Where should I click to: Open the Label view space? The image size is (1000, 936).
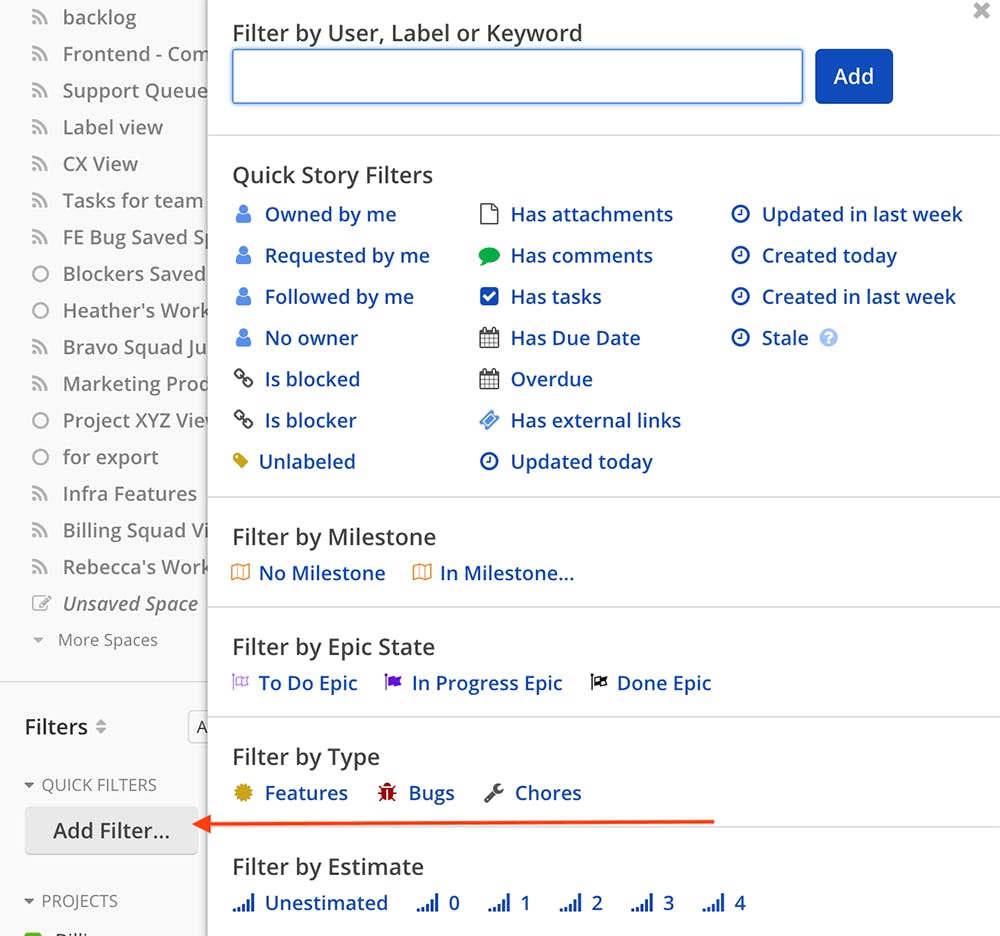pos(113,128)
